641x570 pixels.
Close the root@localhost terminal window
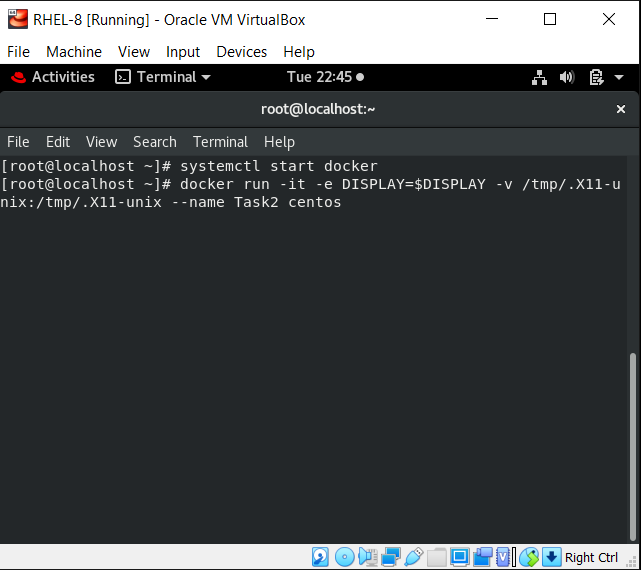pos(621,109)
